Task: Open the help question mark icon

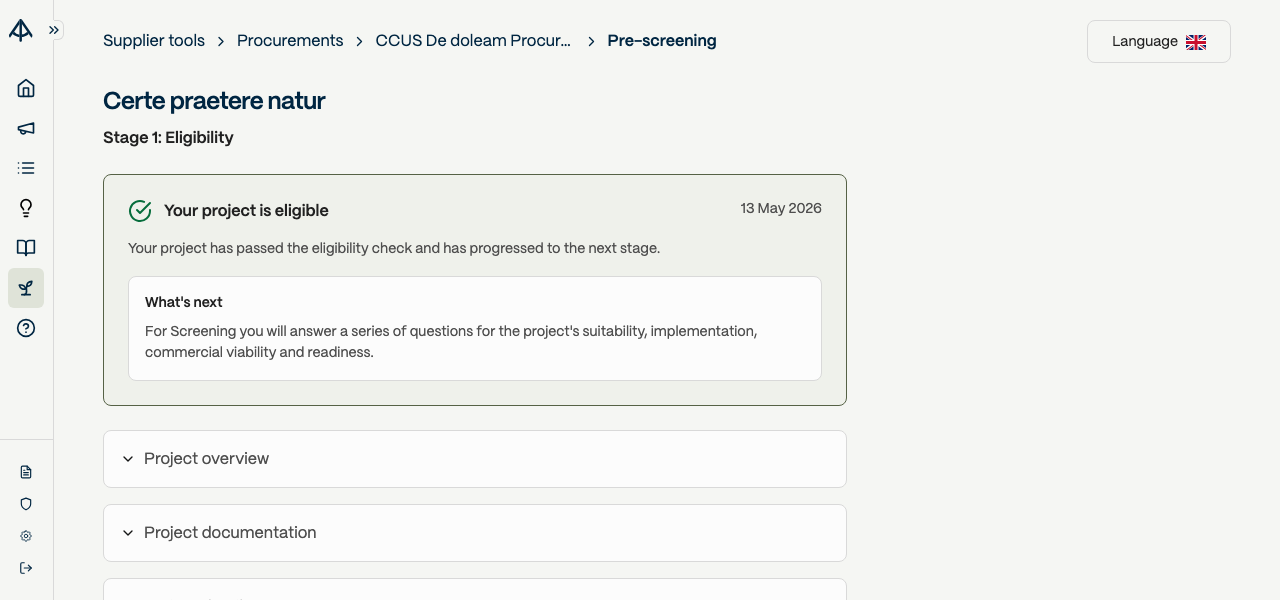Action: (x=26, y=328)
